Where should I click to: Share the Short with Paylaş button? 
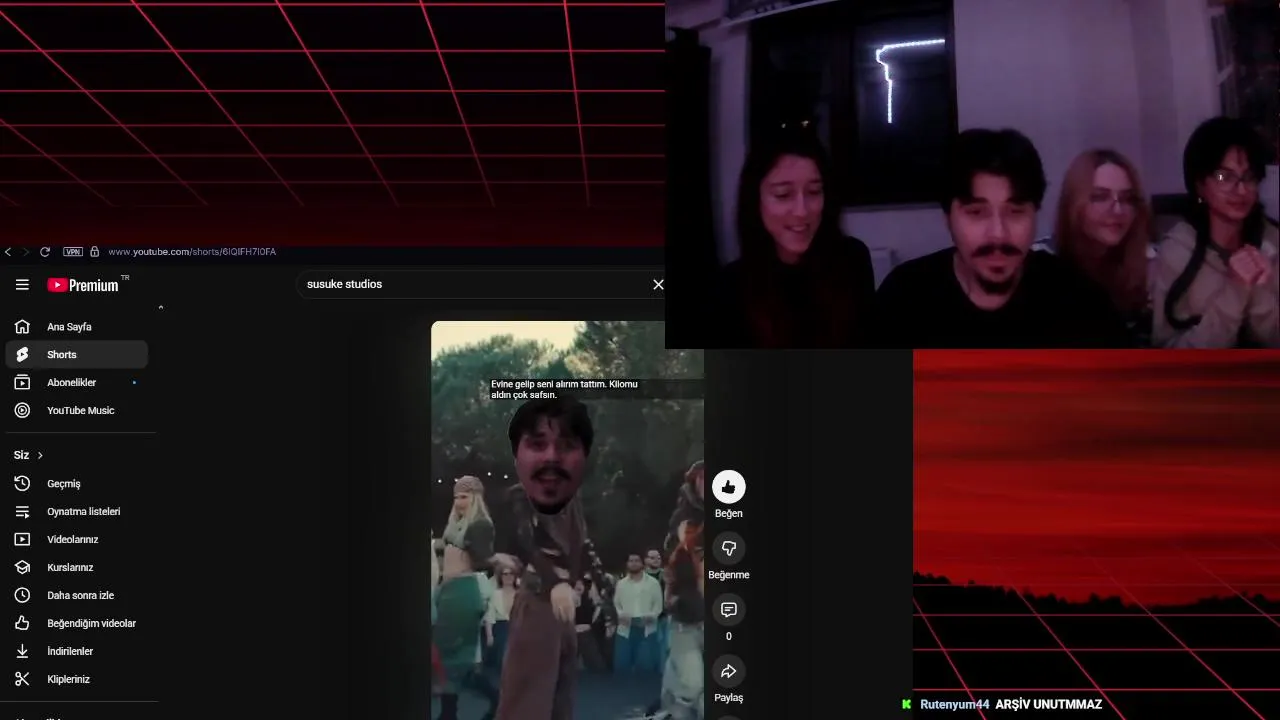(729, 671)
